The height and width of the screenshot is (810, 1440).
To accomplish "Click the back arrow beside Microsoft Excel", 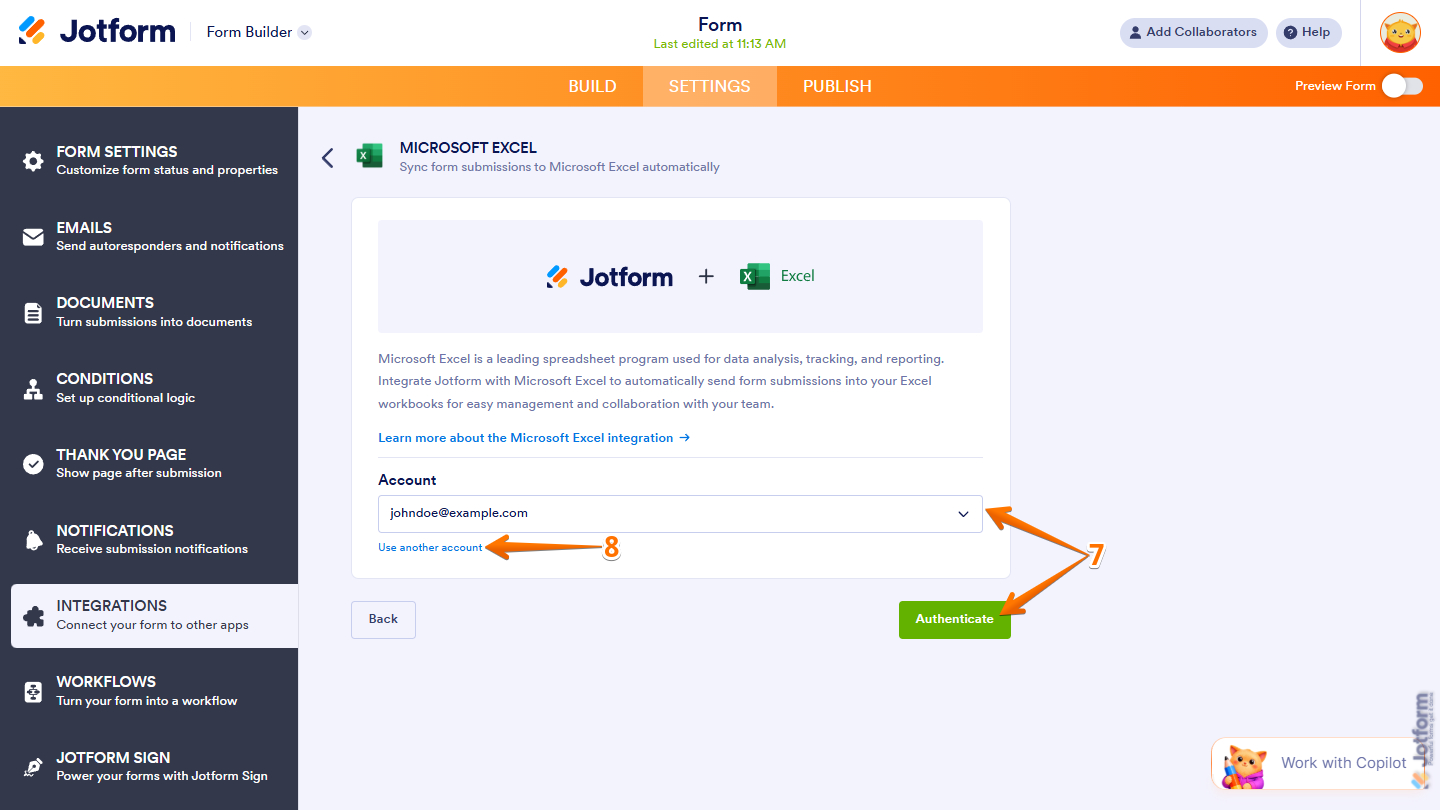I will click(327, 158).
